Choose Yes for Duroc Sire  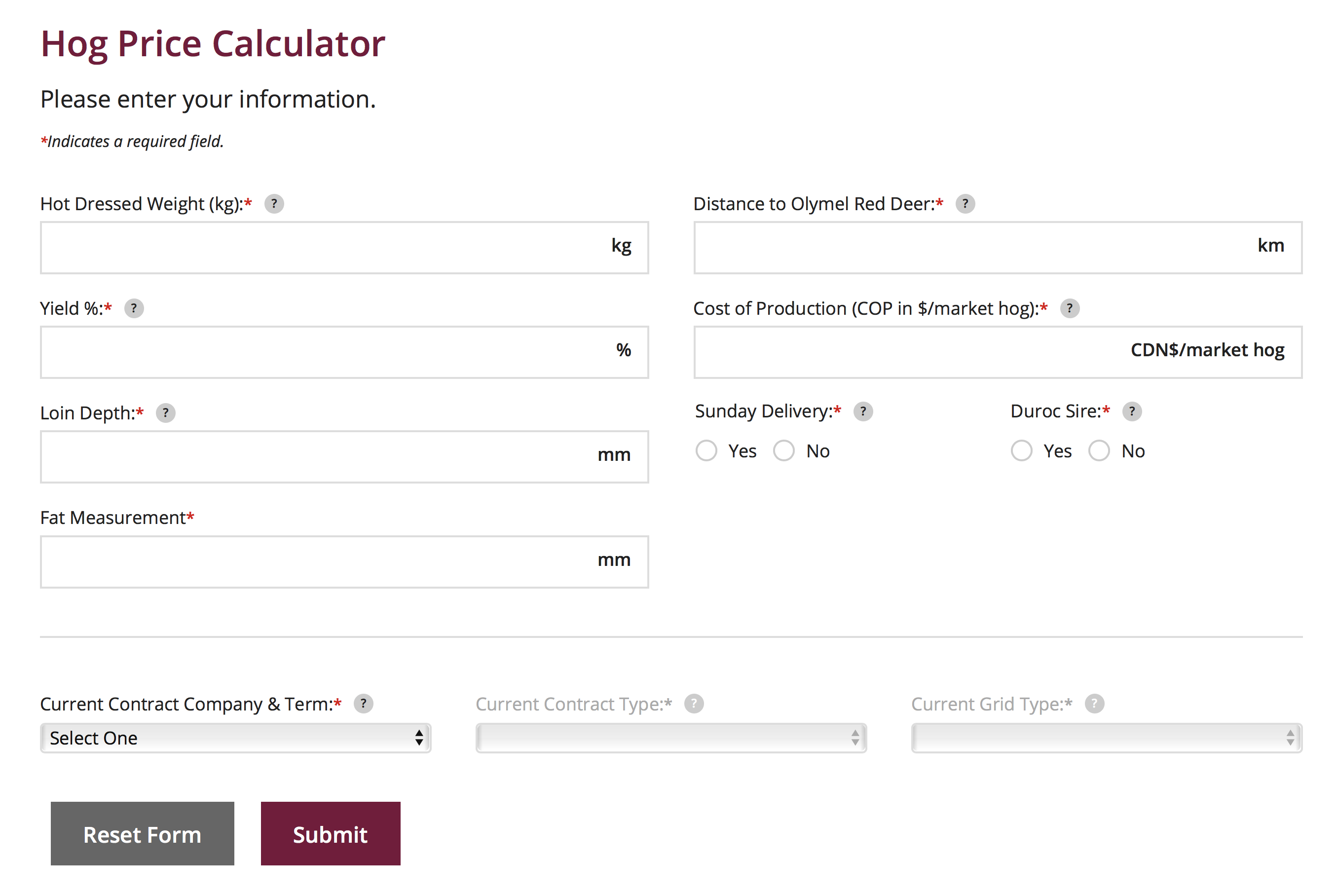1022,451
